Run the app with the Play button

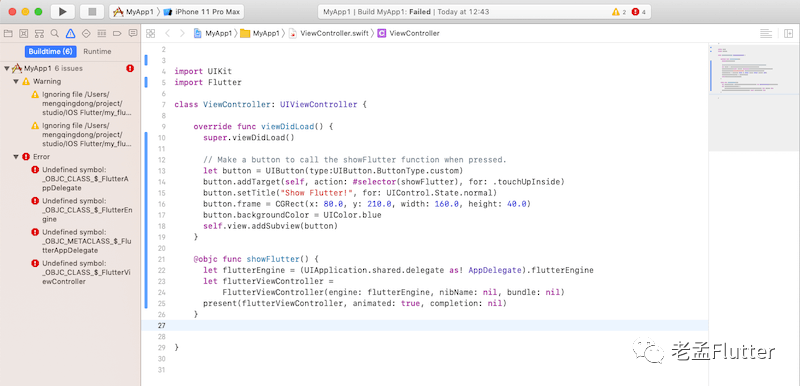63,11
